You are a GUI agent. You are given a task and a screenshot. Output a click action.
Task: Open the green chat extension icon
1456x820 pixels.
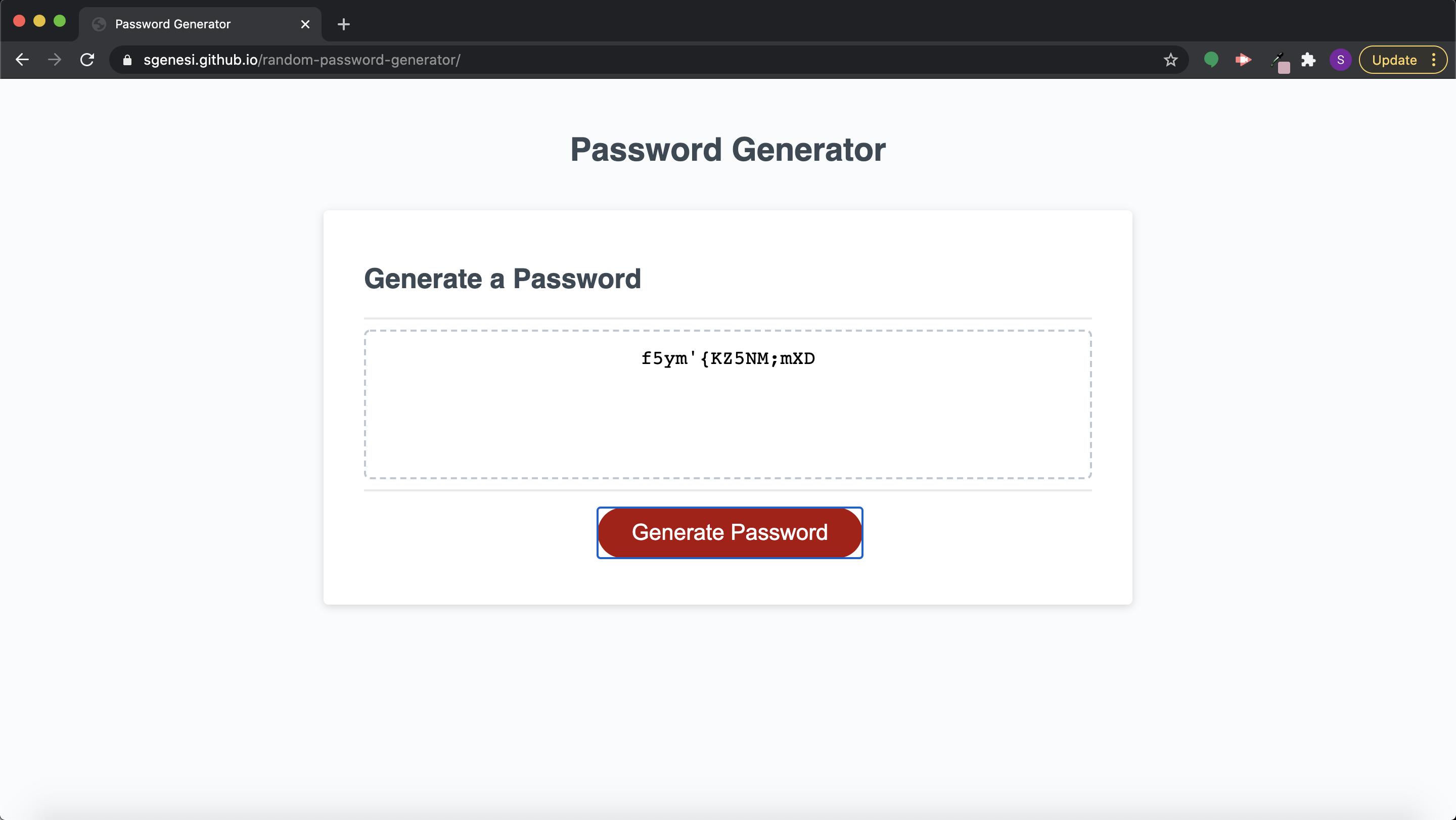click(x=1211, y=60)
